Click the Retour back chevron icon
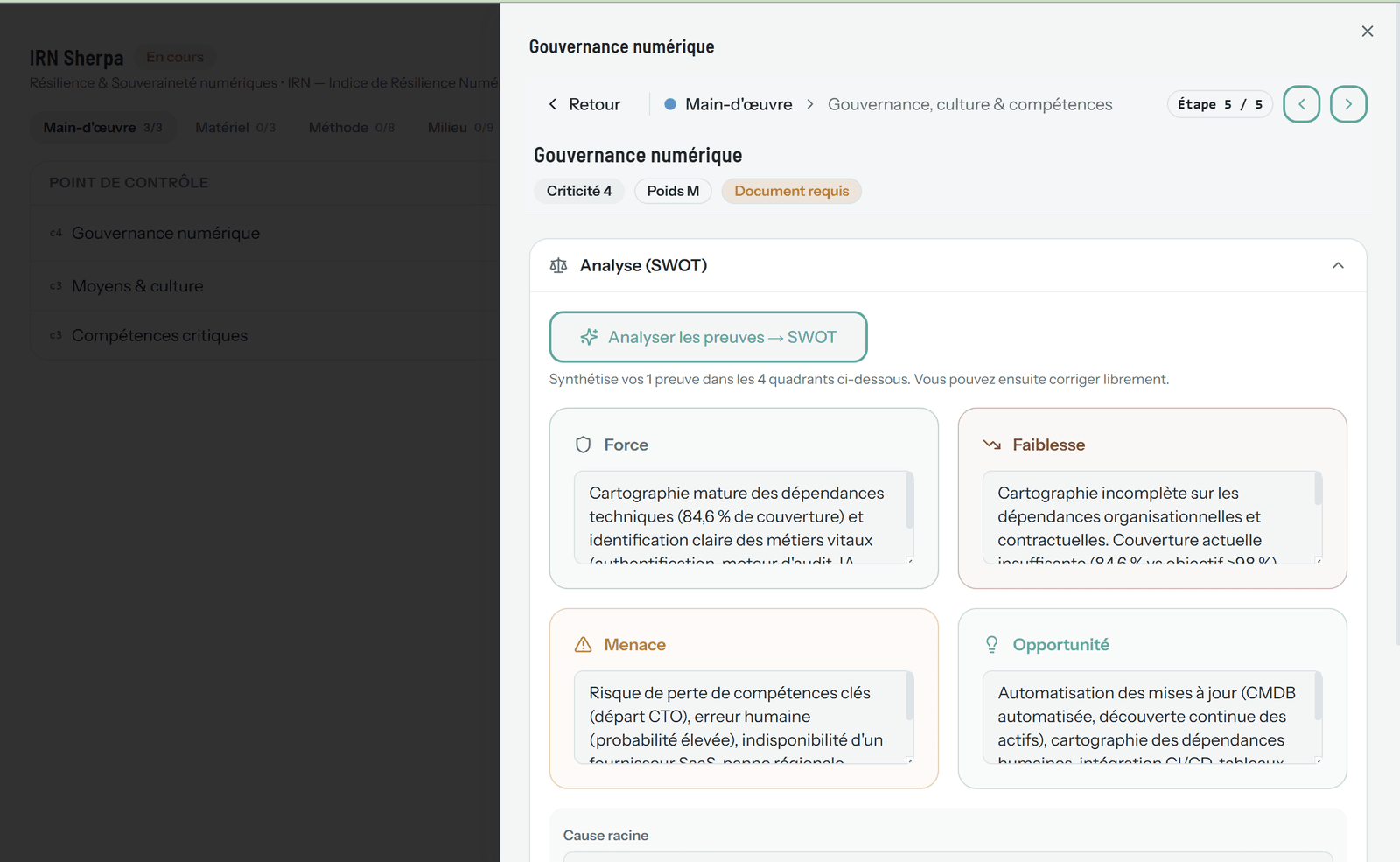This screenshot has height=862, width=1400. 553,104
